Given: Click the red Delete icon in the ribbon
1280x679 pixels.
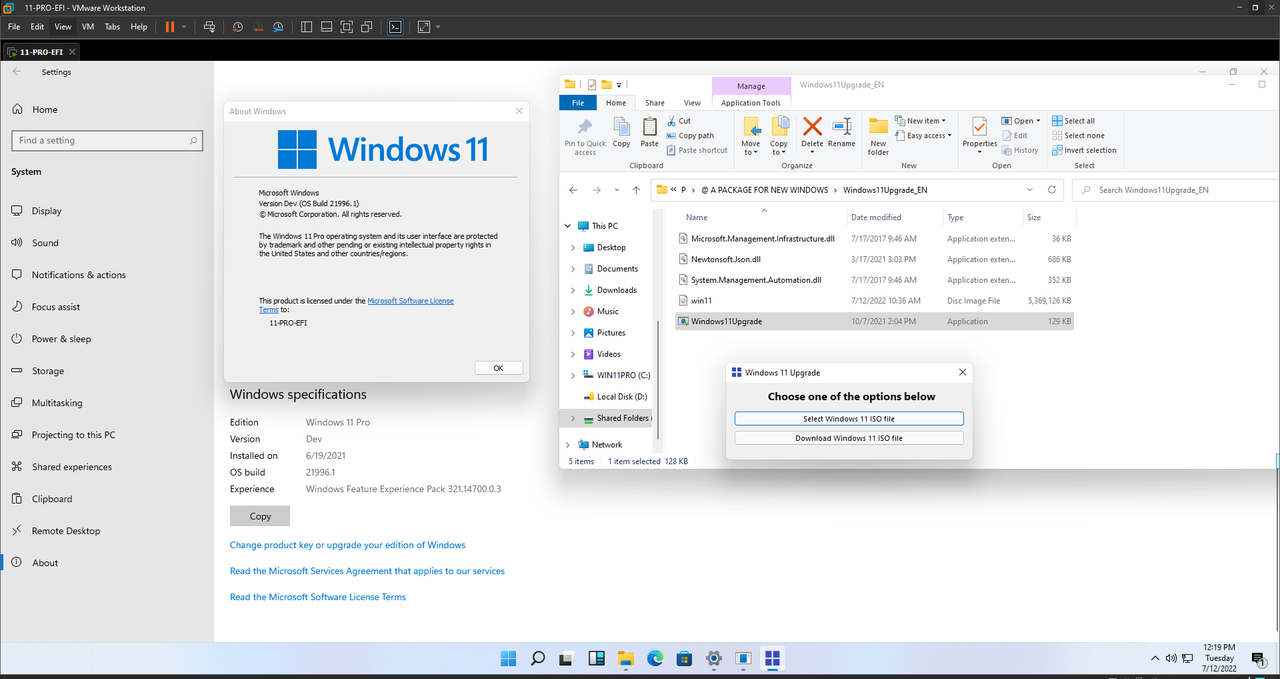Looking at the screenshot, I should click(812, 126).
